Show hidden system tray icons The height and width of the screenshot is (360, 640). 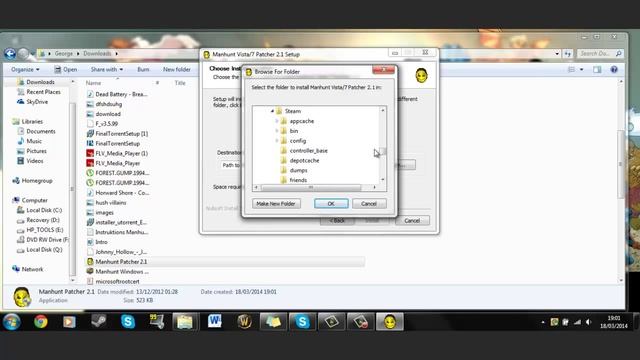543,322
